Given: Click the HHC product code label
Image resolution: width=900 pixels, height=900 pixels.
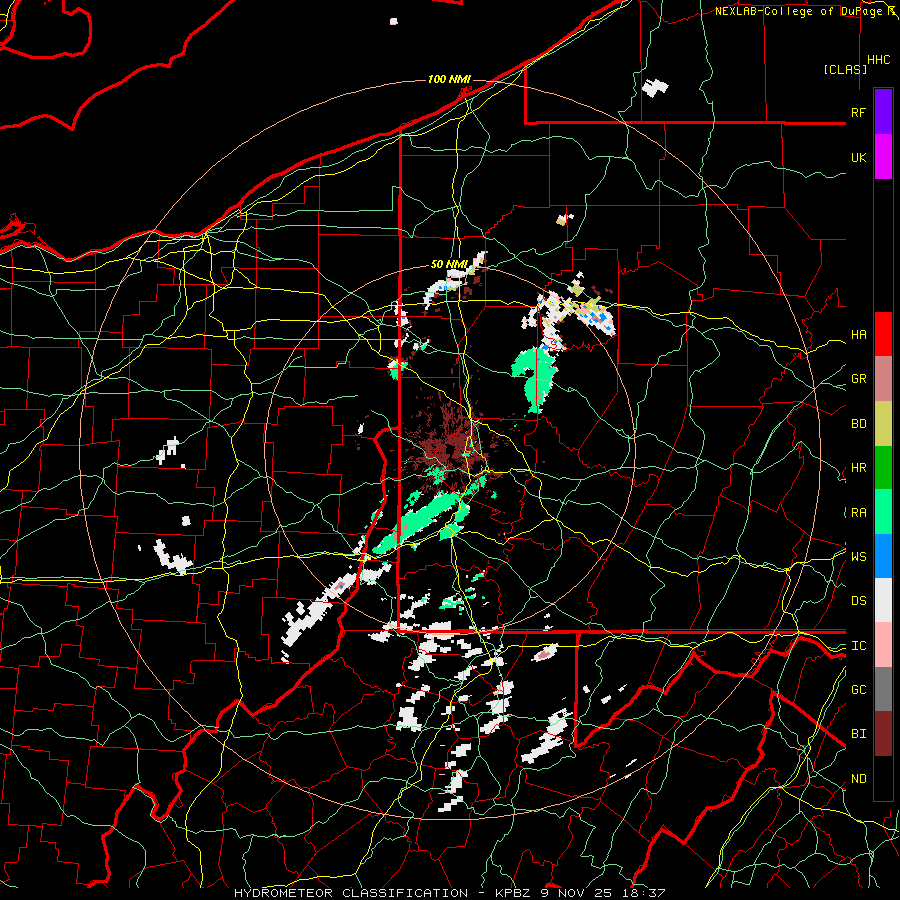Looking at the screenshot, I should click(879, 60).
